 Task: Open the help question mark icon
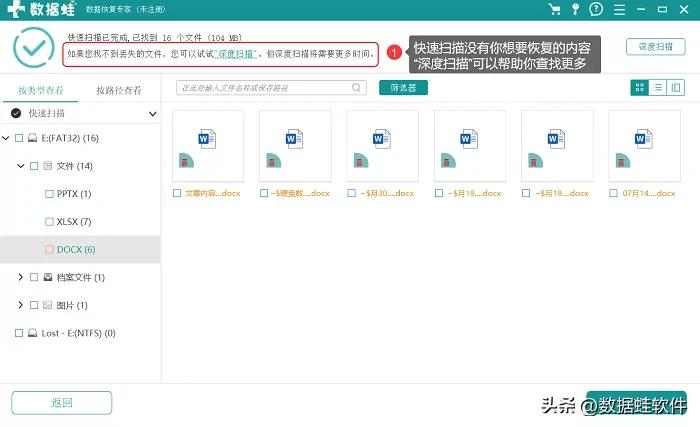(596, 9)
